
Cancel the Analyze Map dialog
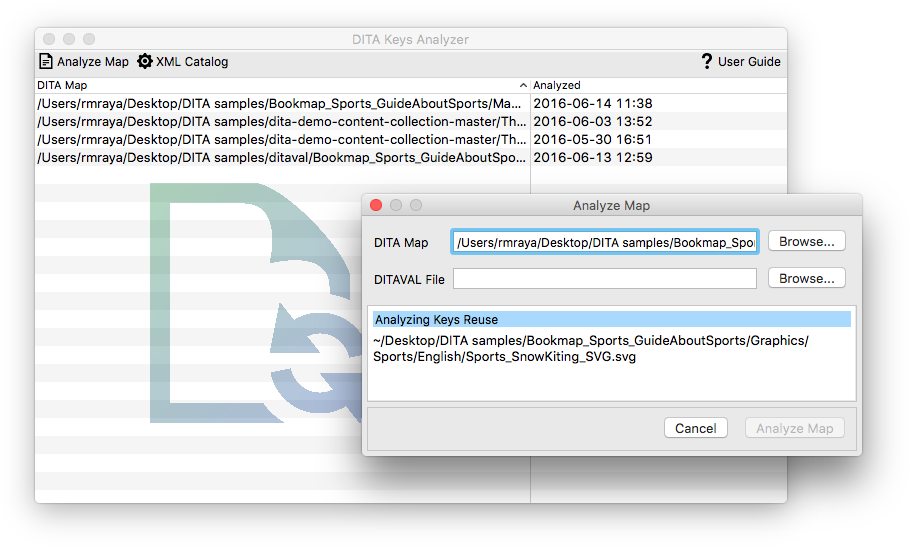click(x=695, y=428)
